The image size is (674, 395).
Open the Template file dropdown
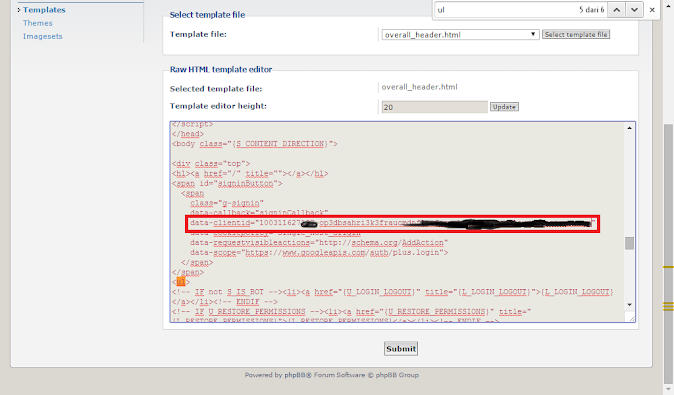[460, 34]
